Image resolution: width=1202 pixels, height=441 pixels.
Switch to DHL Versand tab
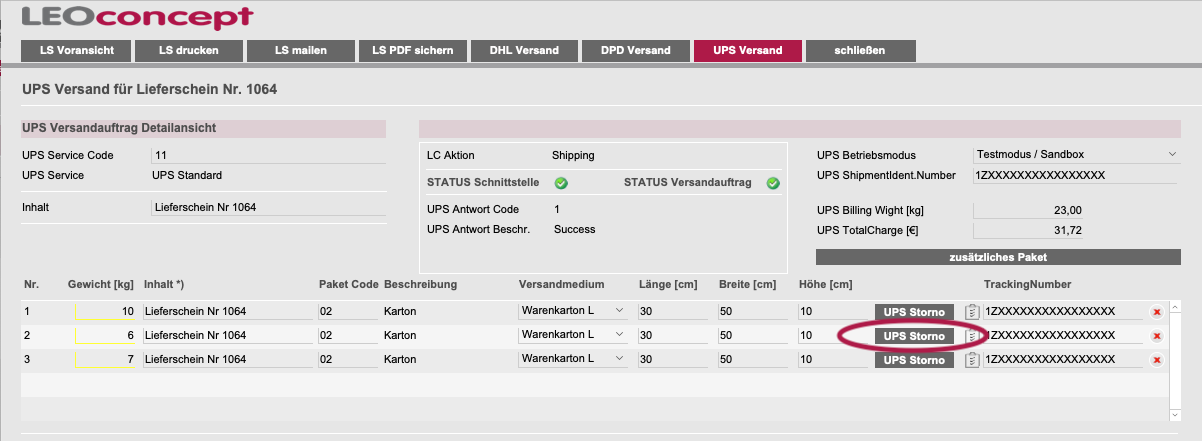point(524,51)
